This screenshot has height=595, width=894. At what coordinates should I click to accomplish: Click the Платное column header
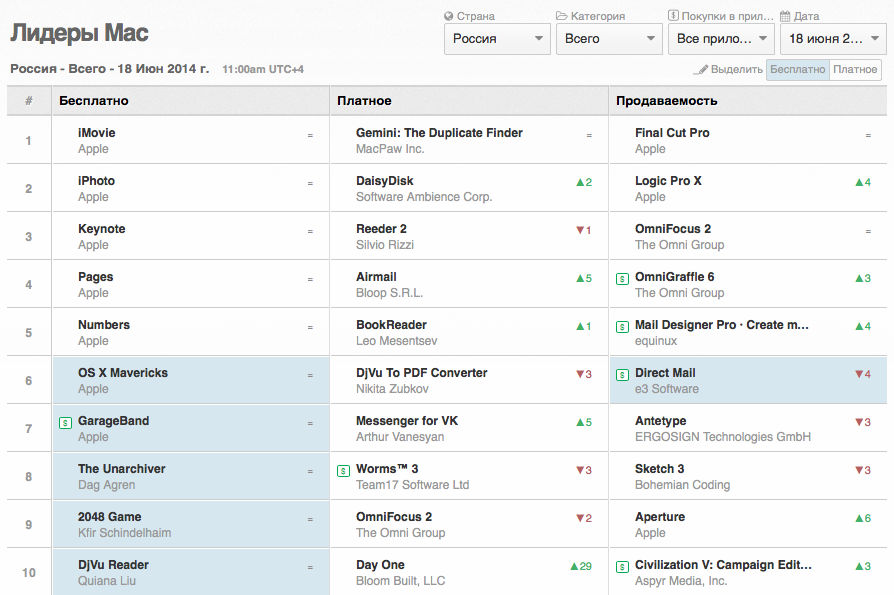click(364, 101)
